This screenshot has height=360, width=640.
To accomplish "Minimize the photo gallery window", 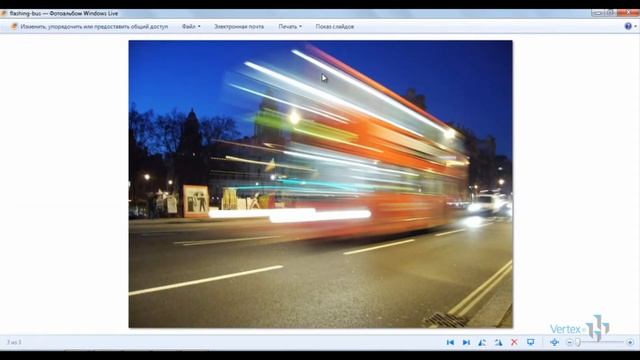I will click(x=598, y=13).
